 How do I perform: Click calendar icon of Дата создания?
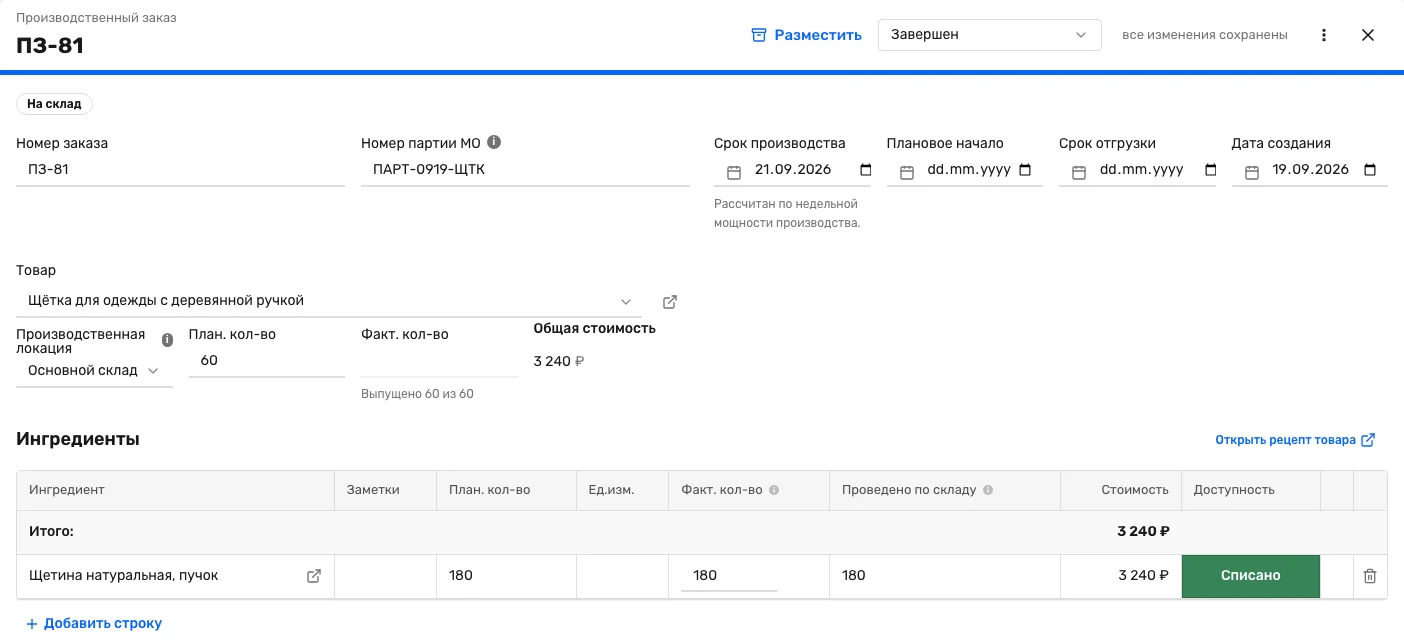(1251, 172)
